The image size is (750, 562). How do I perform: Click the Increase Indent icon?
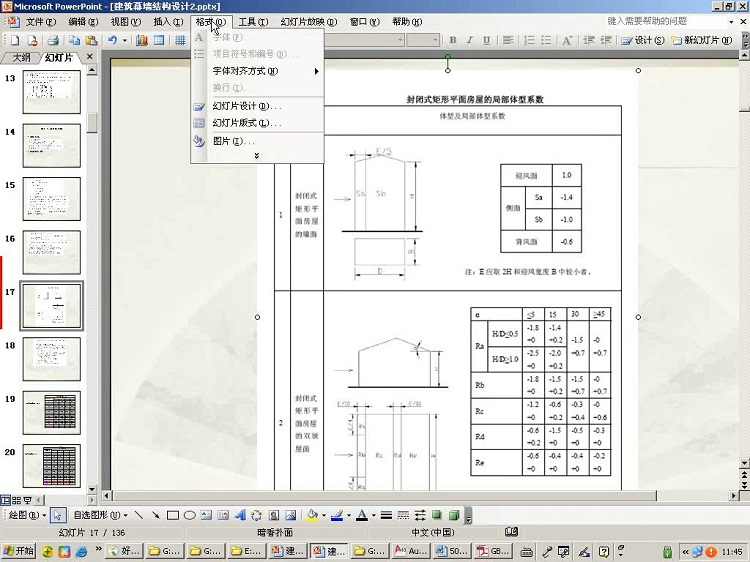click(x=606, y=40)
